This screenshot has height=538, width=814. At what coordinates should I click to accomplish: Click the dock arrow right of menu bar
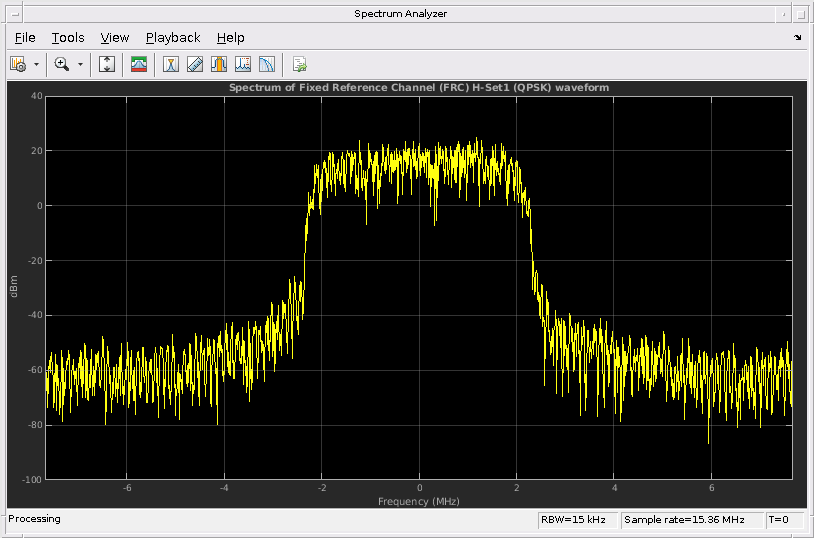(x=798, y=38)
